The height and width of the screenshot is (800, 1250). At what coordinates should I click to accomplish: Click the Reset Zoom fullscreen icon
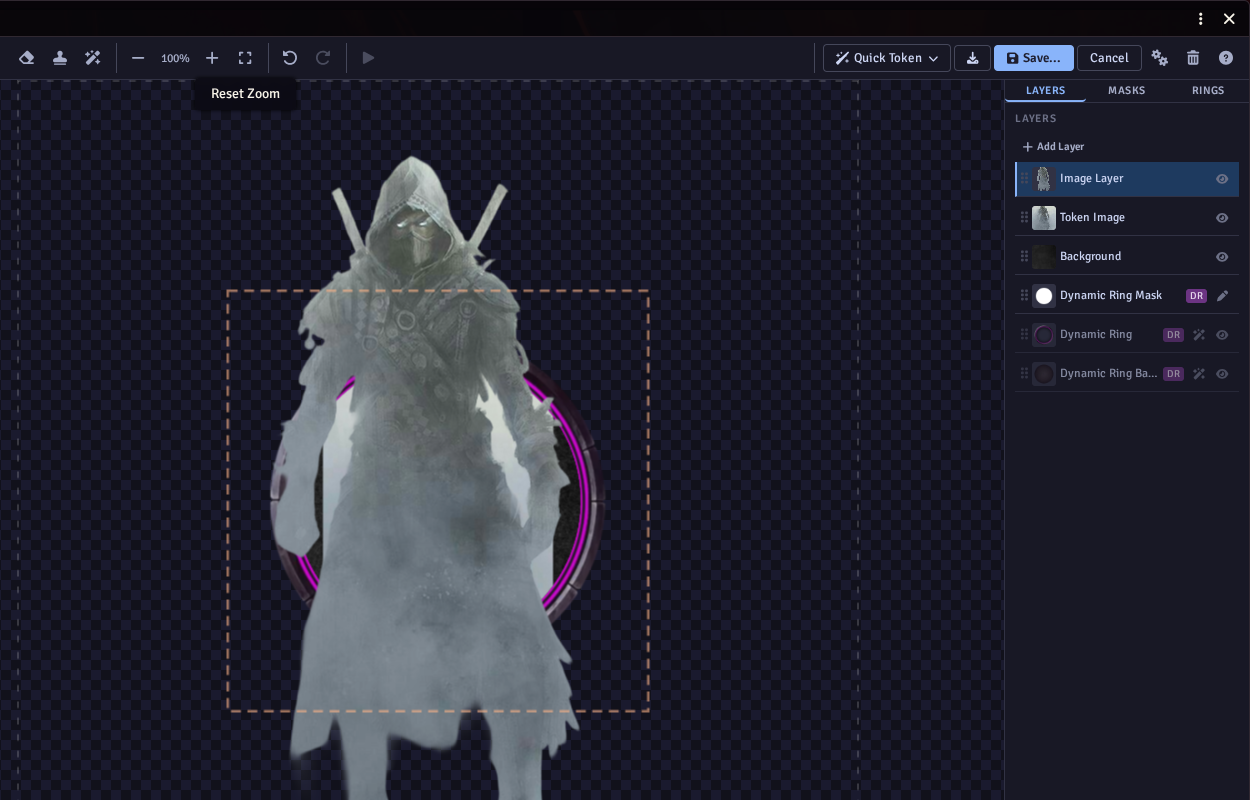[x=245, y=58]
